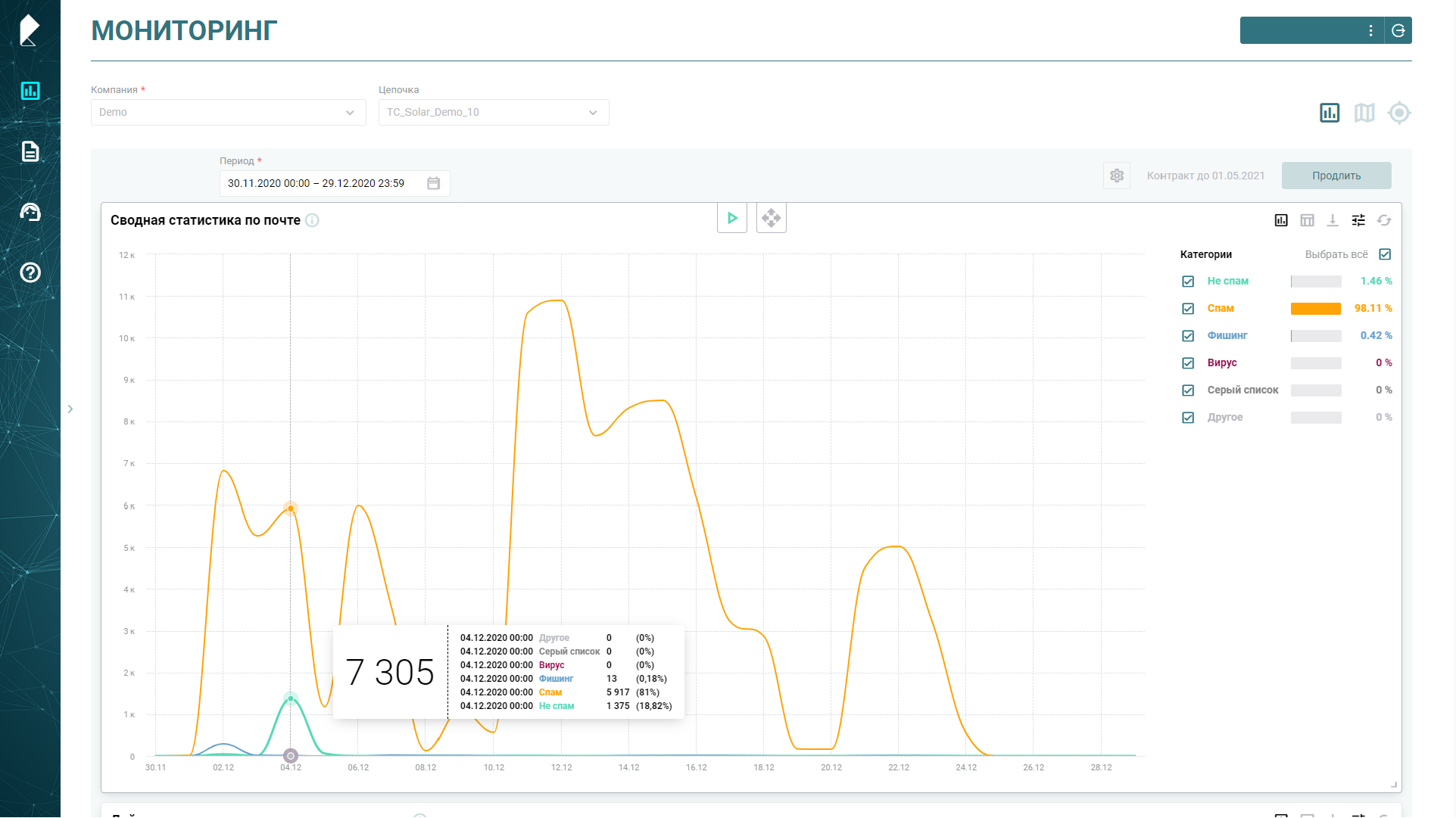Select table display mode icon in widget
Viewport: 1456px width, 818px height.
click(x=1307, y=220)
